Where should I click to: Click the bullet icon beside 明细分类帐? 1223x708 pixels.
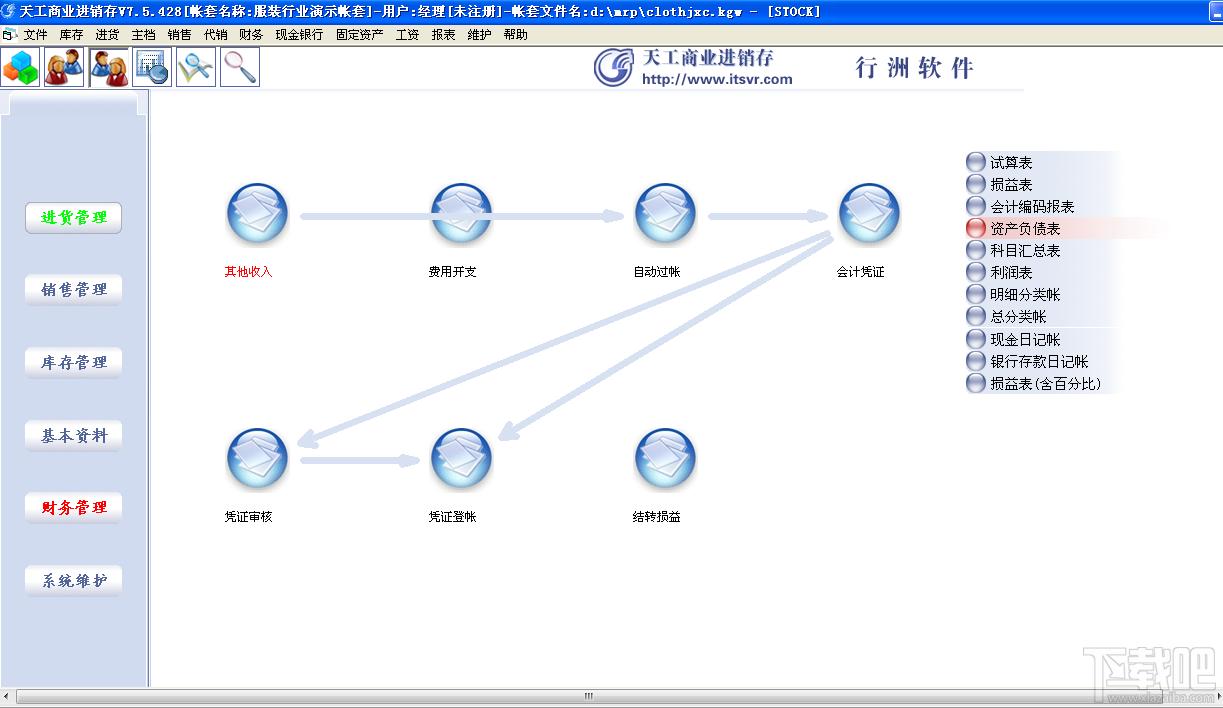(976, 294)
